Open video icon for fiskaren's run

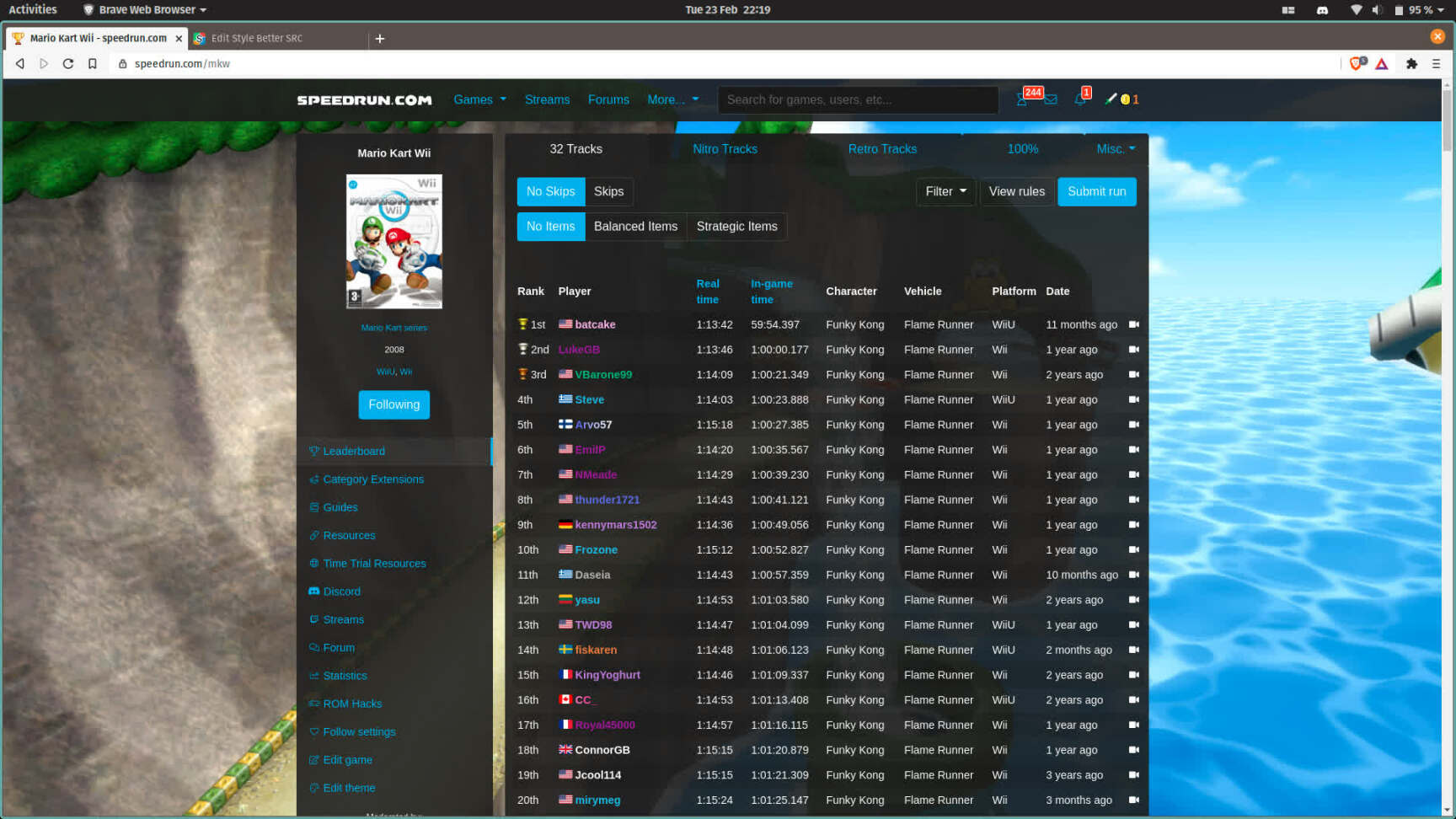[x=1133, y=650]
